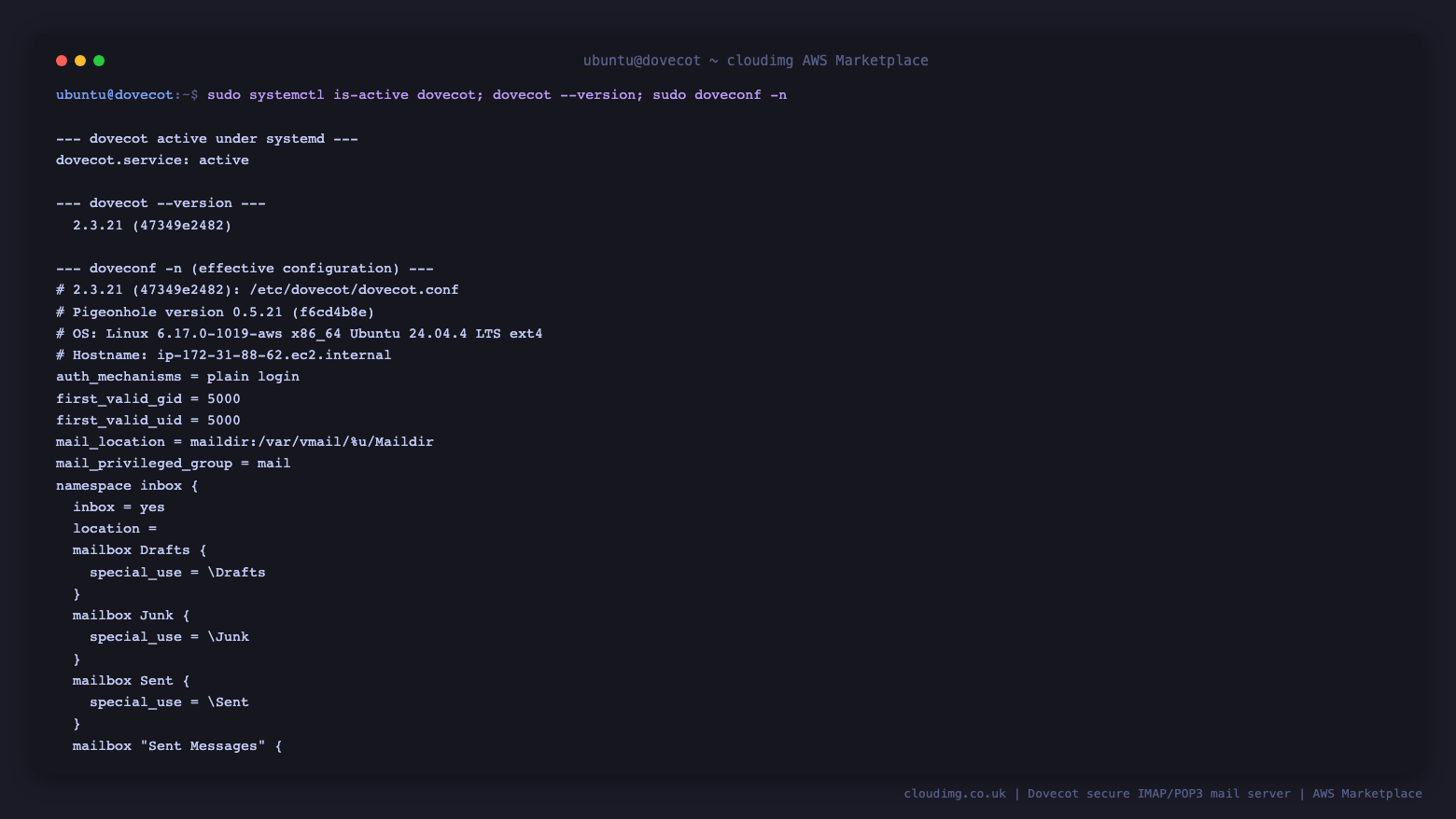Click the '# OS: Linux 6.17.0-1019-aws' line
The width and height of the screenshot is (1456, 819).
(x=300, y=334)
